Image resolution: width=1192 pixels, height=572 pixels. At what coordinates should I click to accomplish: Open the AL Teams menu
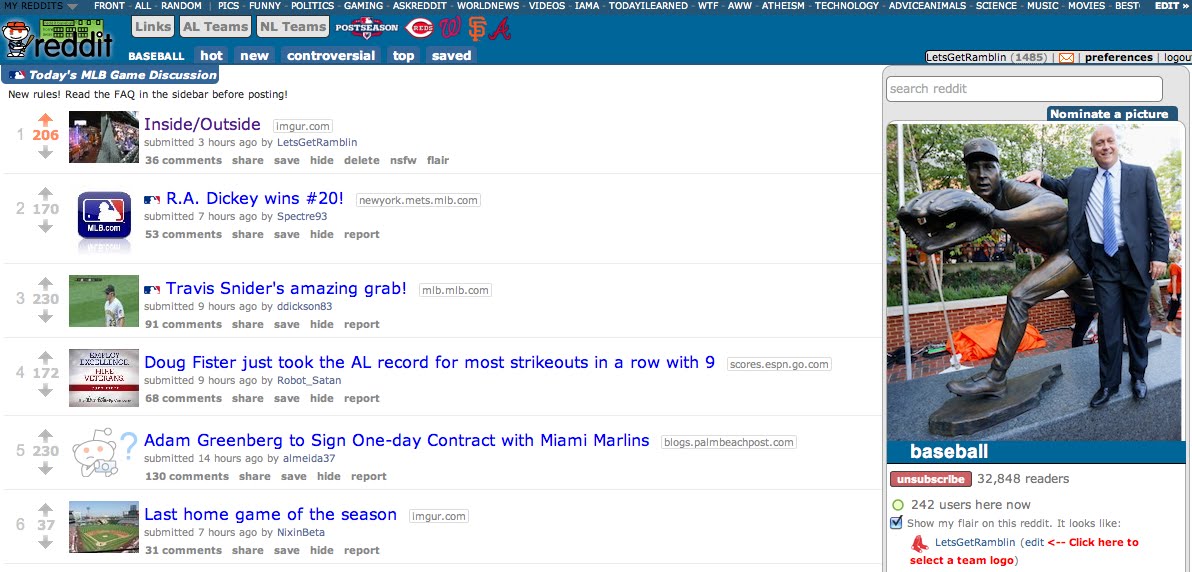coord(216,27)
